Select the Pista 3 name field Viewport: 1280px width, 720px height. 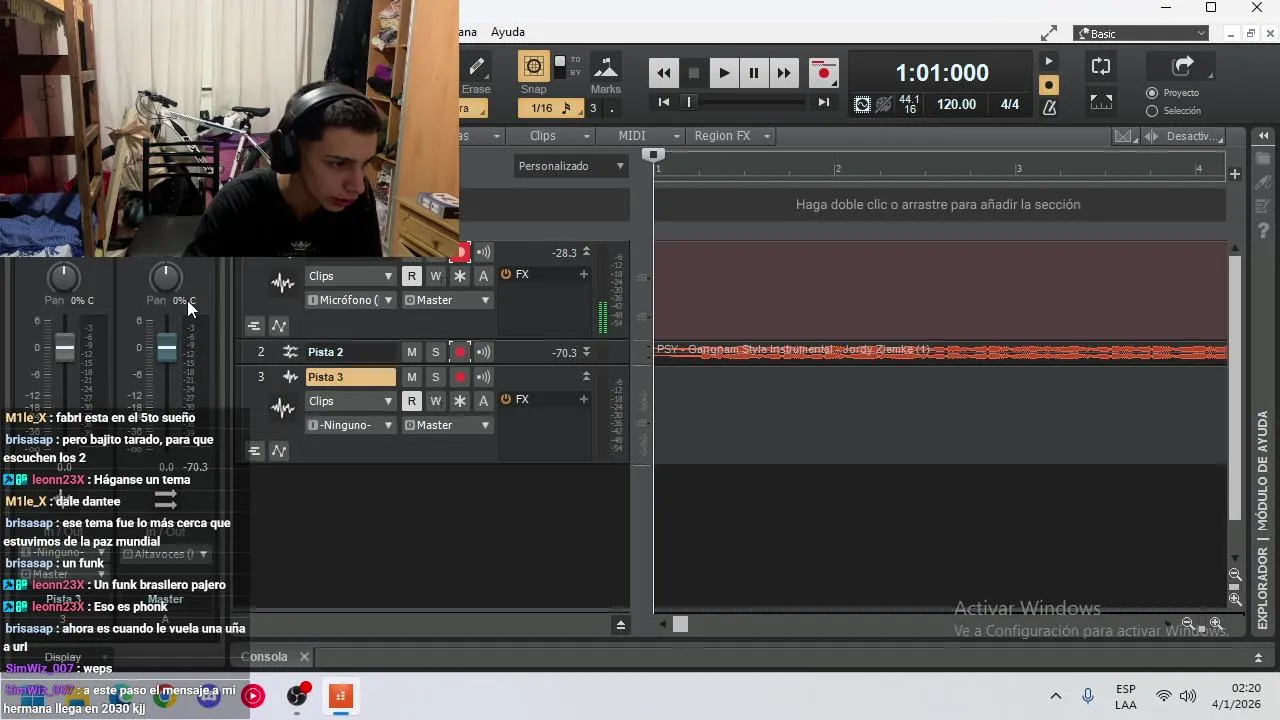[351, 377]
